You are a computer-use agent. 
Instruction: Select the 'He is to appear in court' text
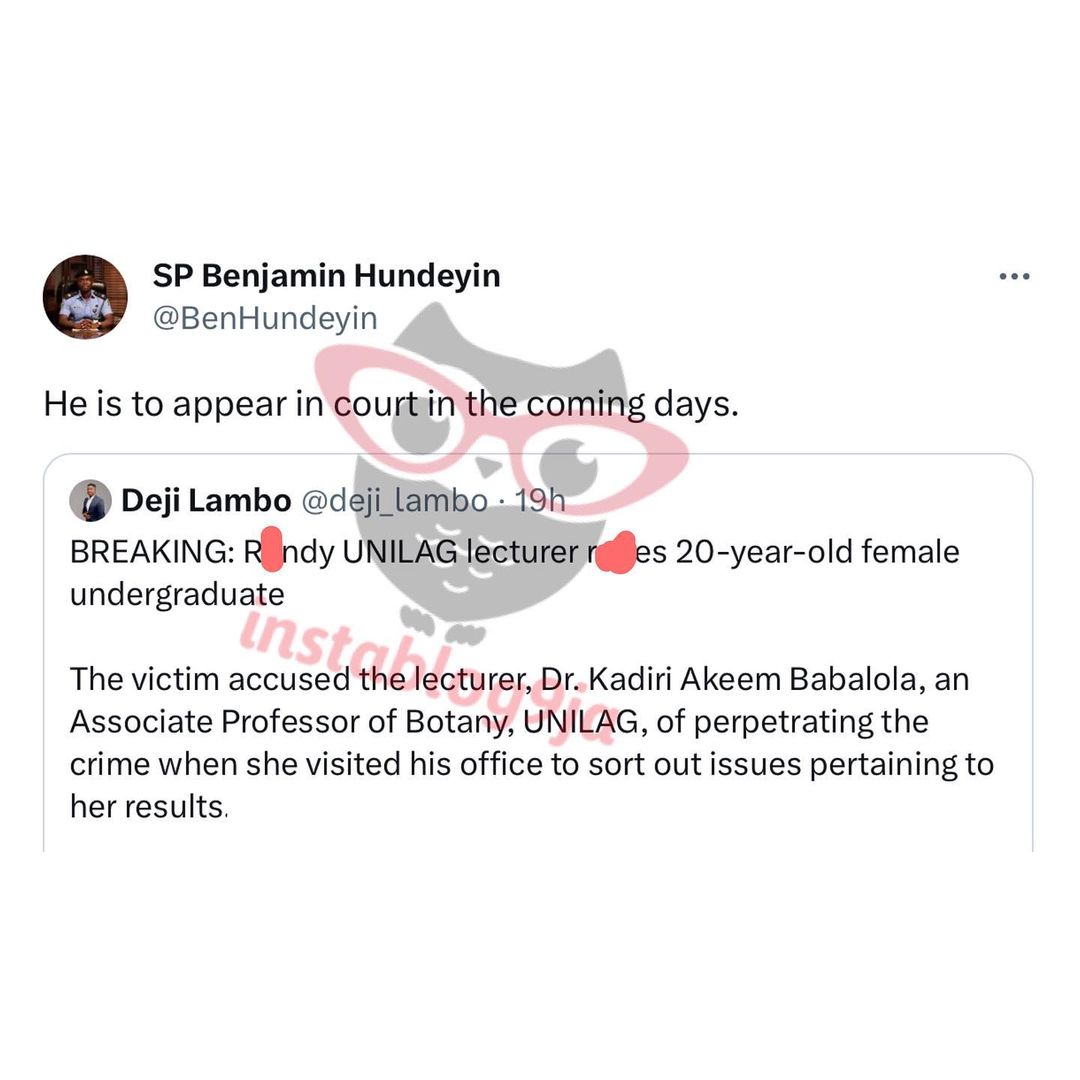point(391,404)
